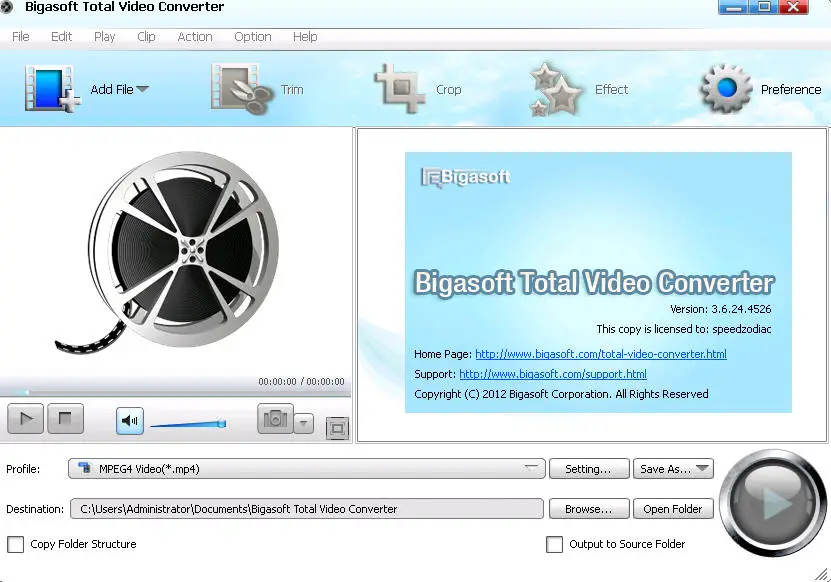
Task: Click the large Bigasoft Total Video Converter heading
Action: [x=594, y=282]
